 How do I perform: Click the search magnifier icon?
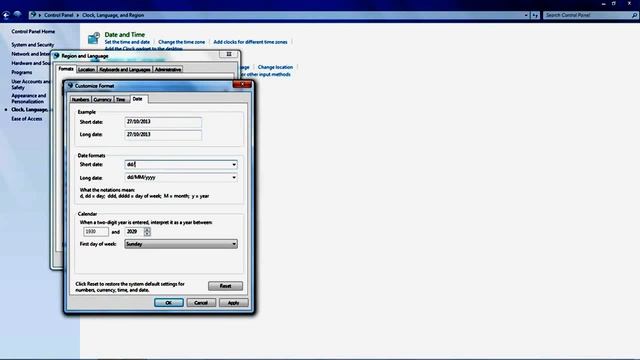point(634,15)
